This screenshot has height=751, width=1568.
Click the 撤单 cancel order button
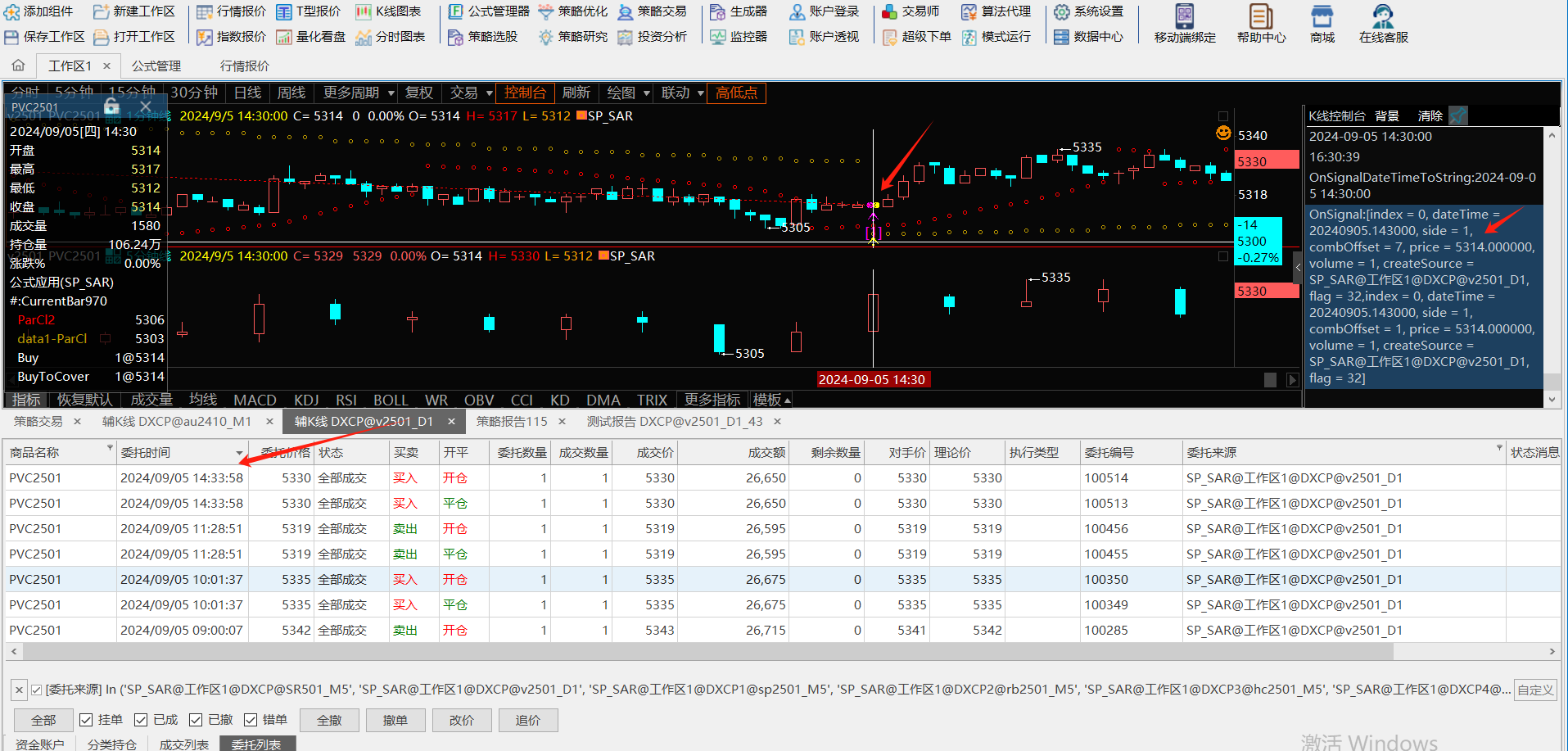(395, 720)
